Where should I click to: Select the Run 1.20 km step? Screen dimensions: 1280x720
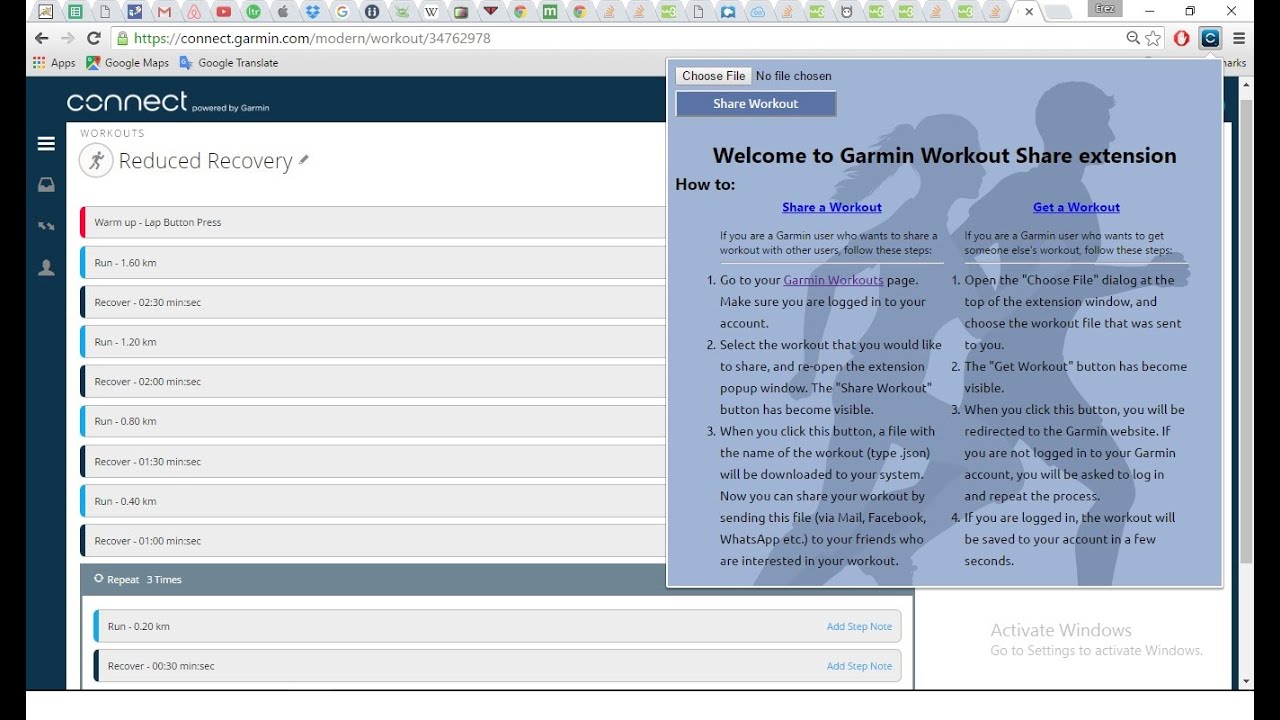[374, 342]
